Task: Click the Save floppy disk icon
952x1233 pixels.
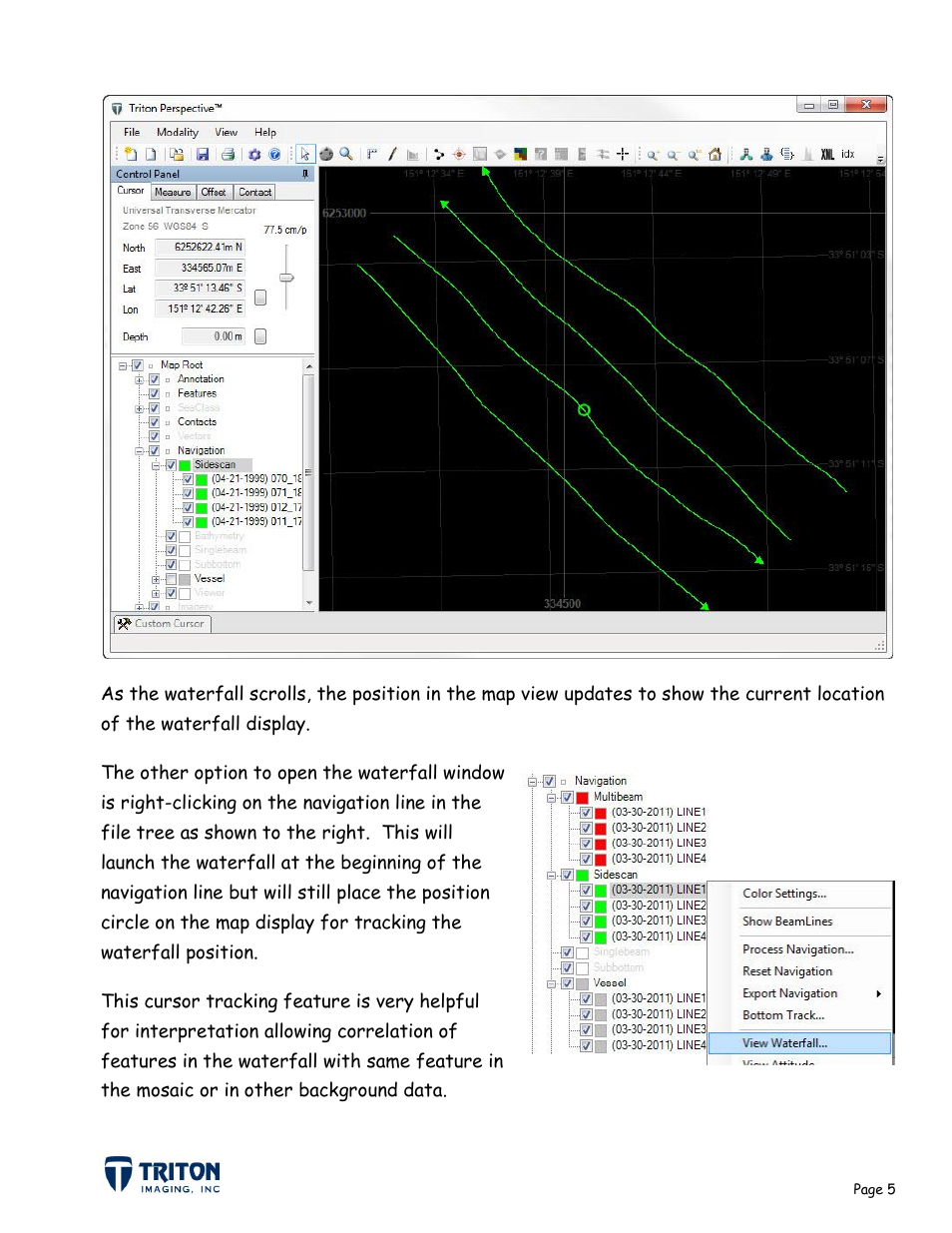Action: 203,154
